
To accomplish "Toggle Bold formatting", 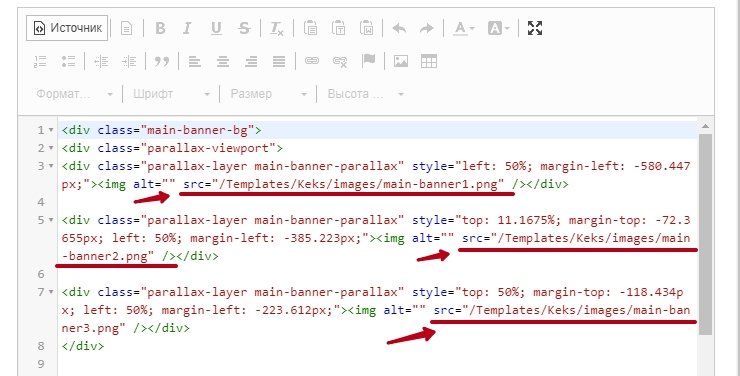I will tap(160, 28).
